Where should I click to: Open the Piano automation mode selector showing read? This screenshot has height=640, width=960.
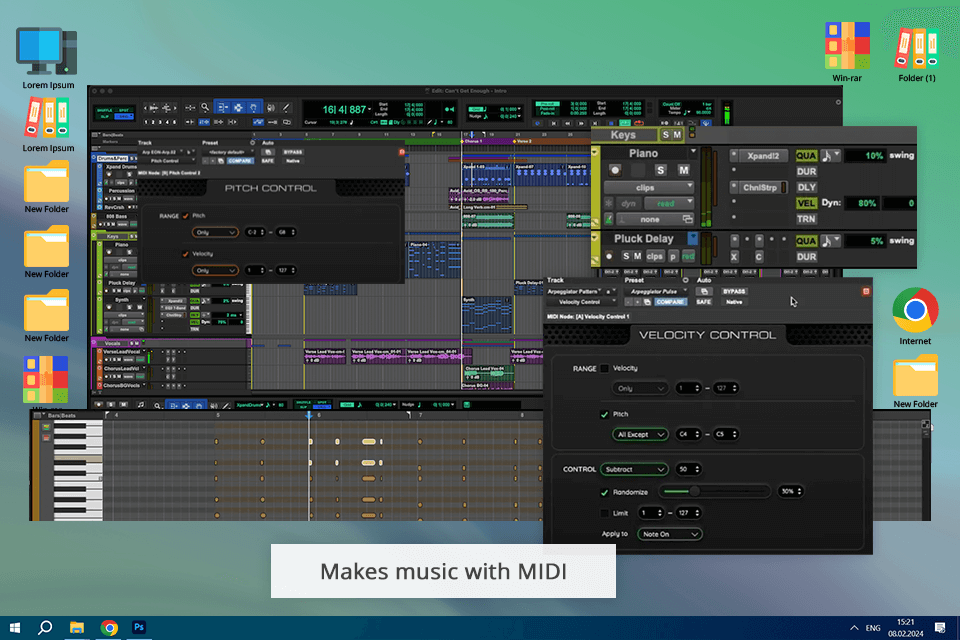[x=669, y=203]
